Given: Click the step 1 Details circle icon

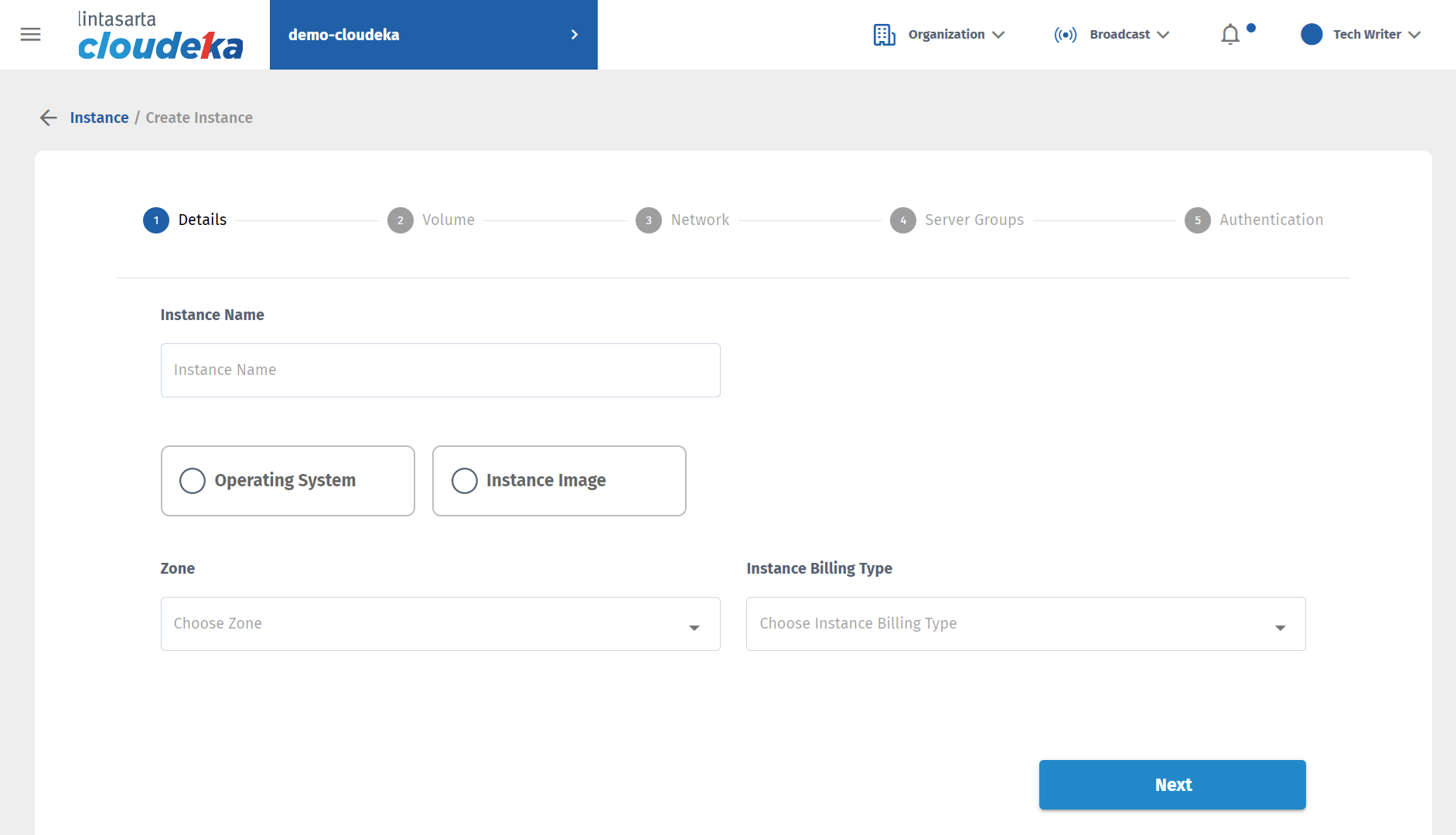Looking at the screenshot, I should point(156,220).
